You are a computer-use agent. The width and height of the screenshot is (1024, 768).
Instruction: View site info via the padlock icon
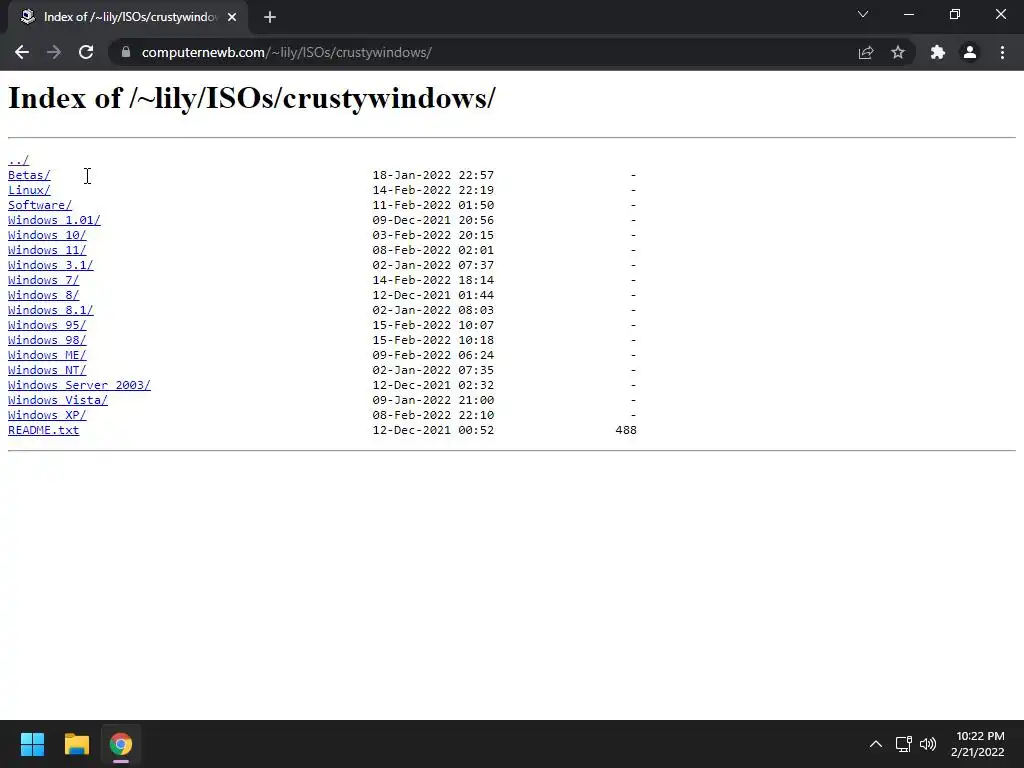[x=126, y=52]
